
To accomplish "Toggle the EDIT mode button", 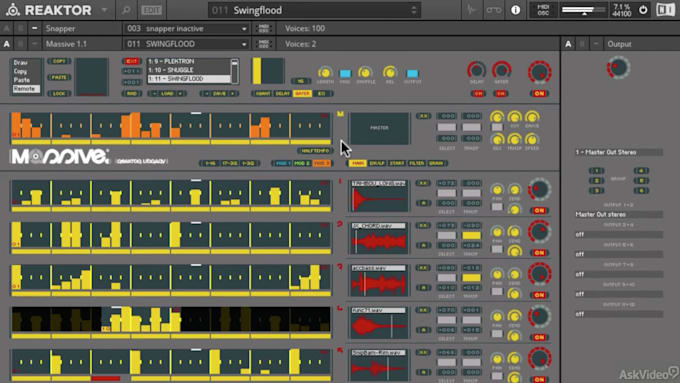I will tap(151, 10).
